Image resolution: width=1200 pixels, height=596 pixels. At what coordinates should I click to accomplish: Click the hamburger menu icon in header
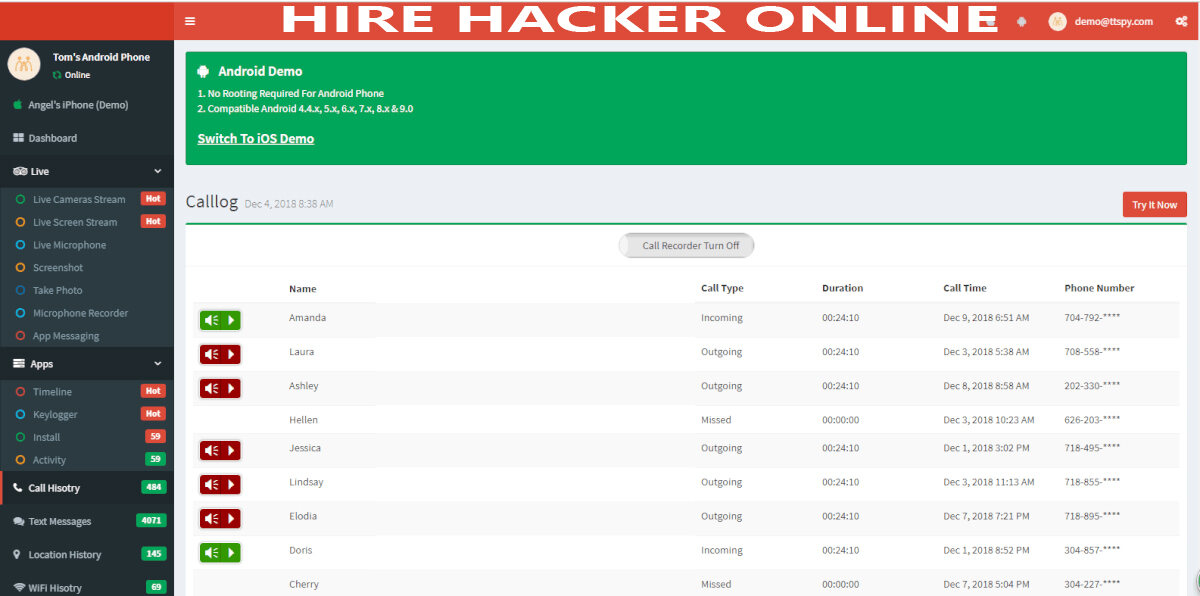click(190, 21)
